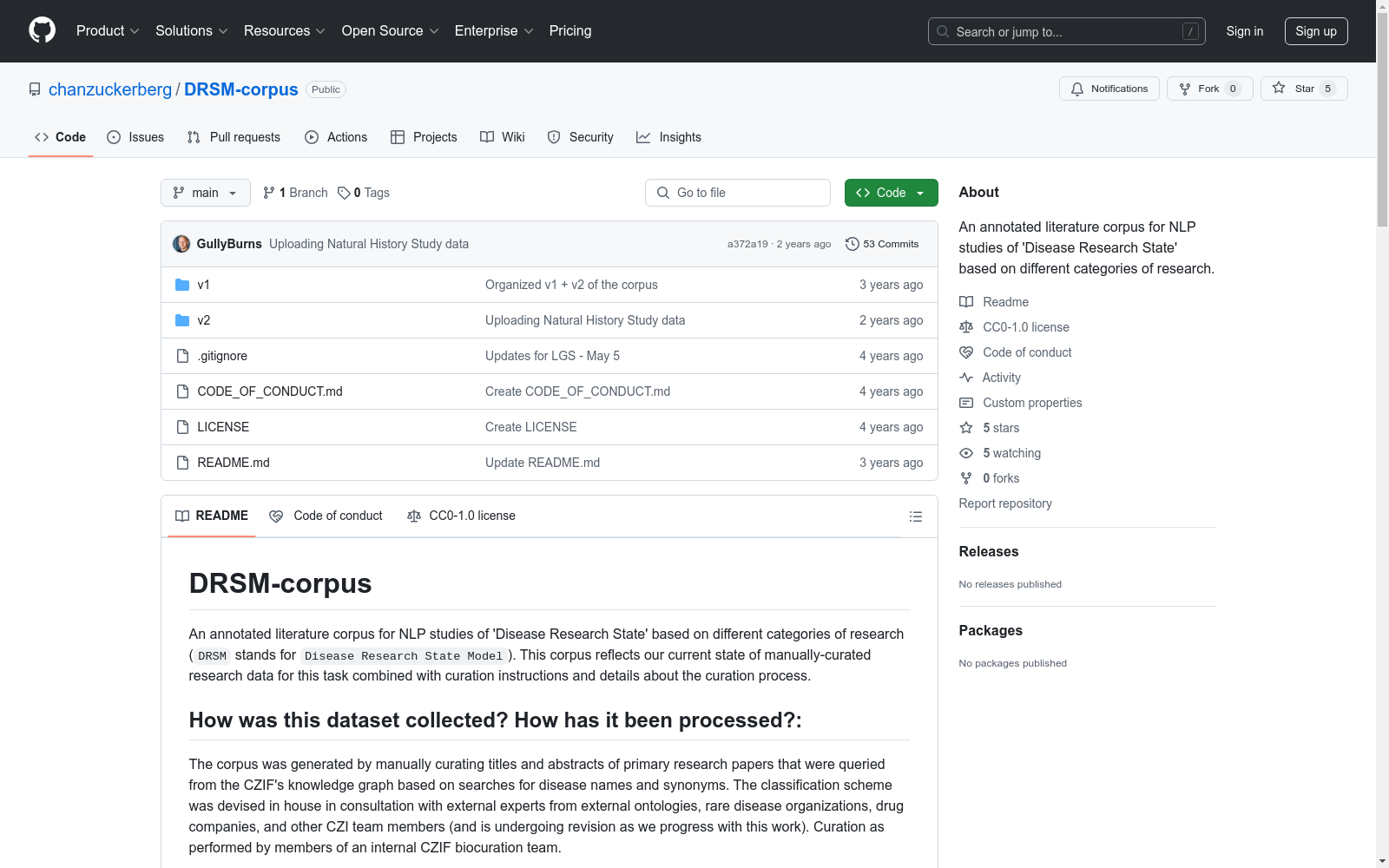
Task: Click the eye icon beside '5 watching'
Action: 966,453
